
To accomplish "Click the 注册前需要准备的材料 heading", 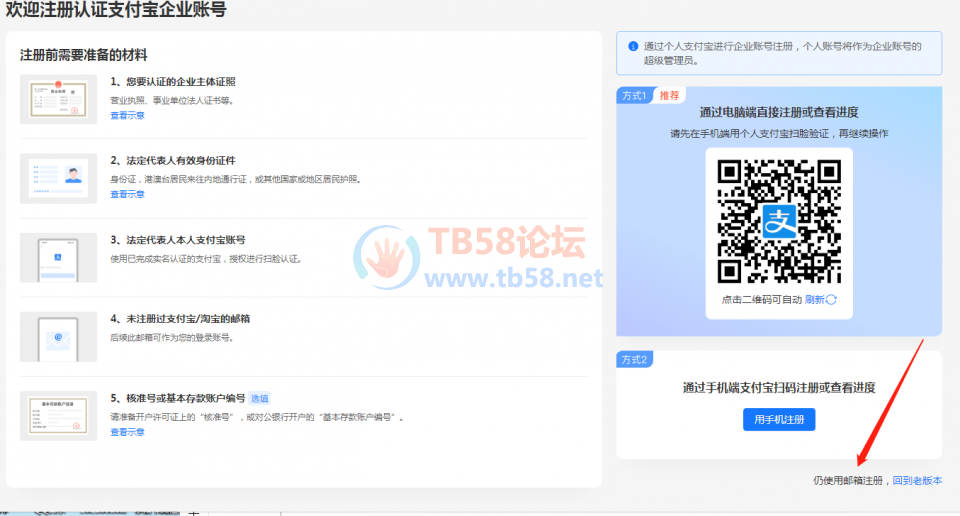I will pos(83,55).
